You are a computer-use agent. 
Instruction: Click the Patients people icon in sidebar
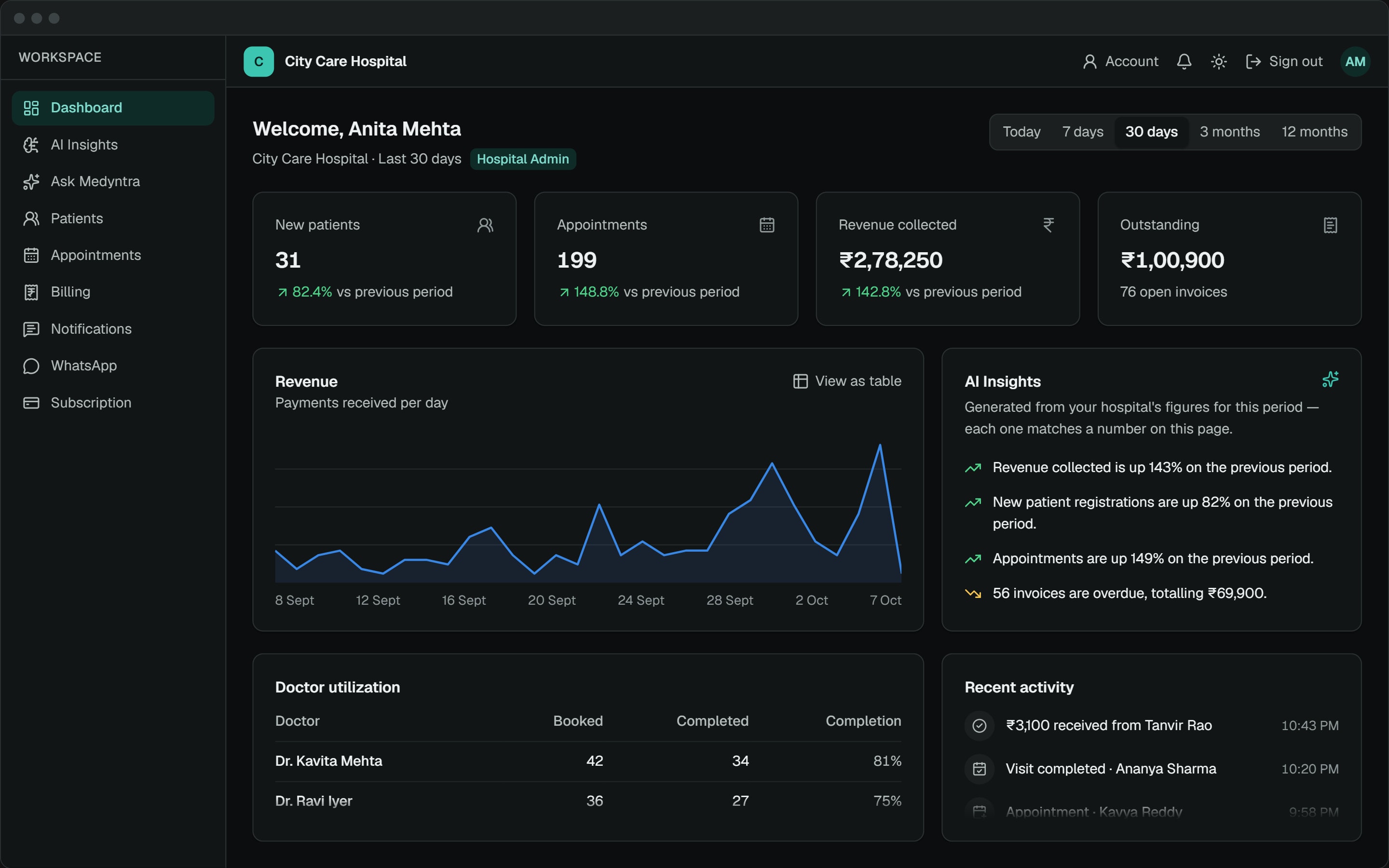(31, 219)
